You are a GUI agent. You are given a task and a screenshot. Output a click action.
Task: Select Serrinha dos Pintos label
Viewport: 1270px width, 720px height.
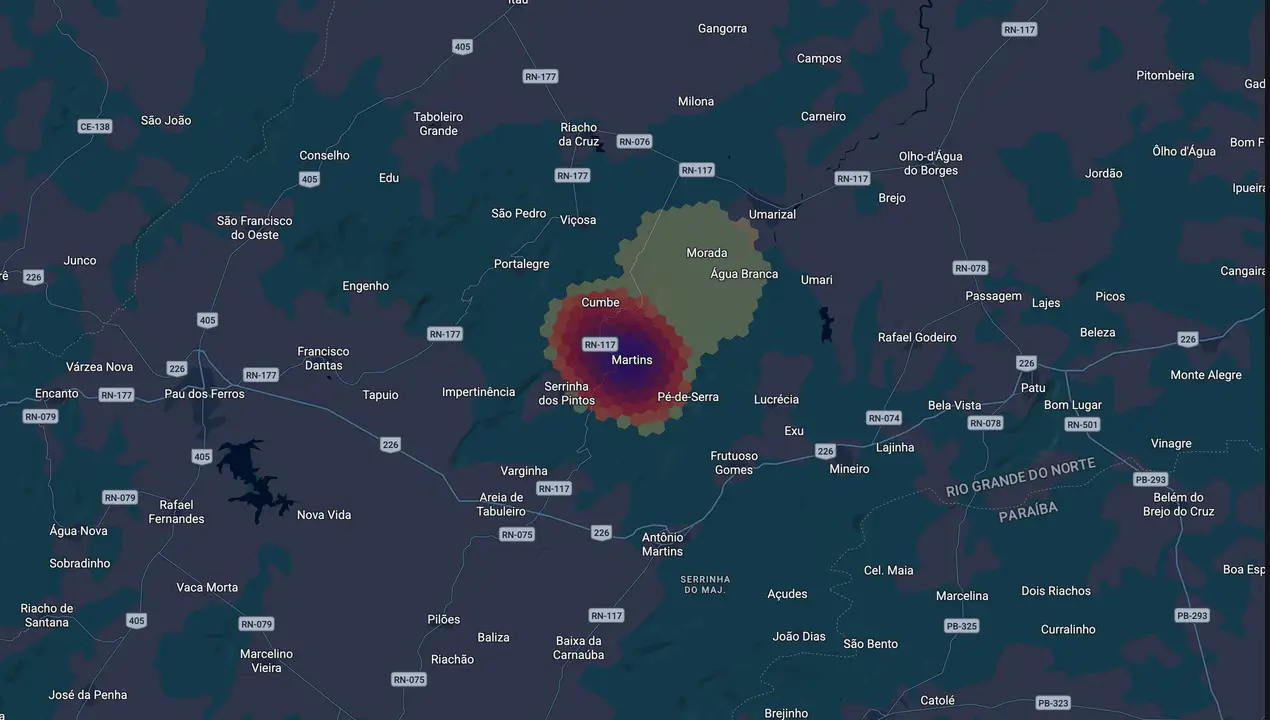click(567, 393)
